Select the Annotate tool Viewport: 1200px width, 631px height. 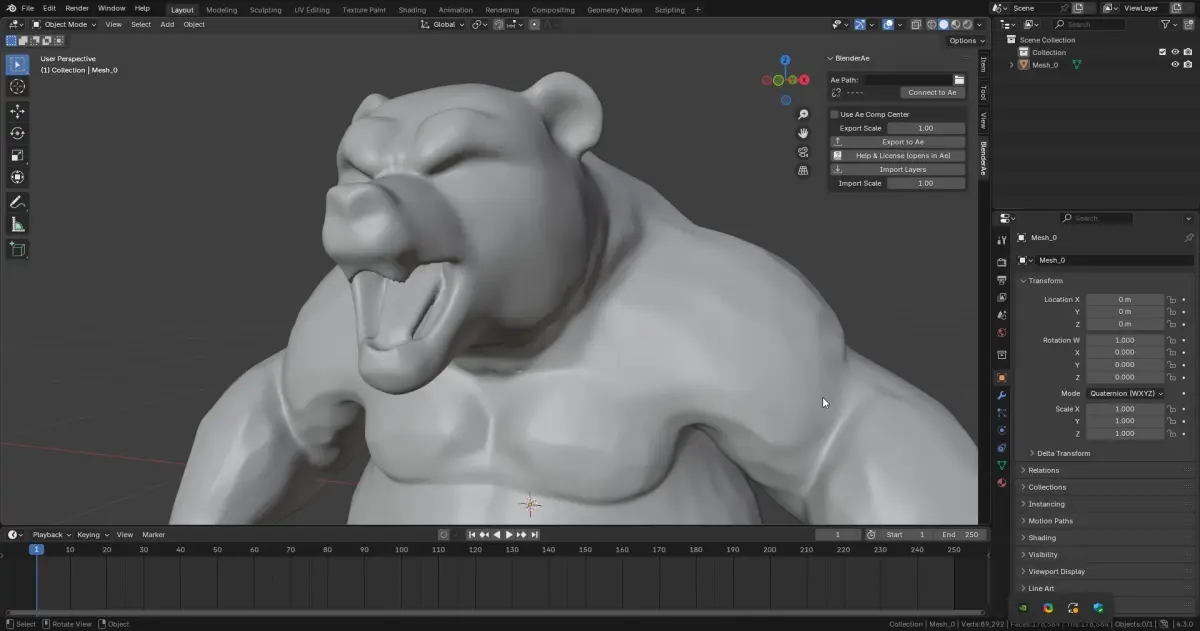[17, 202]
